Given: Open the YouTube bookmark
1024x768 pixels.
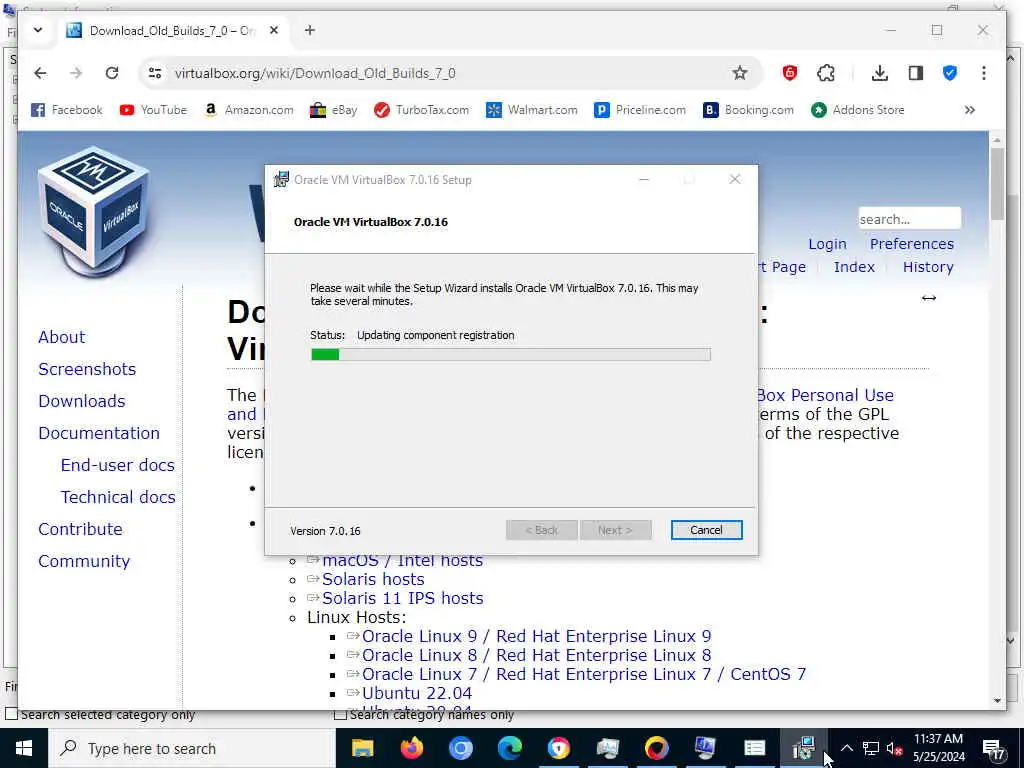Looking at the screenshot, I should [153, 110].
